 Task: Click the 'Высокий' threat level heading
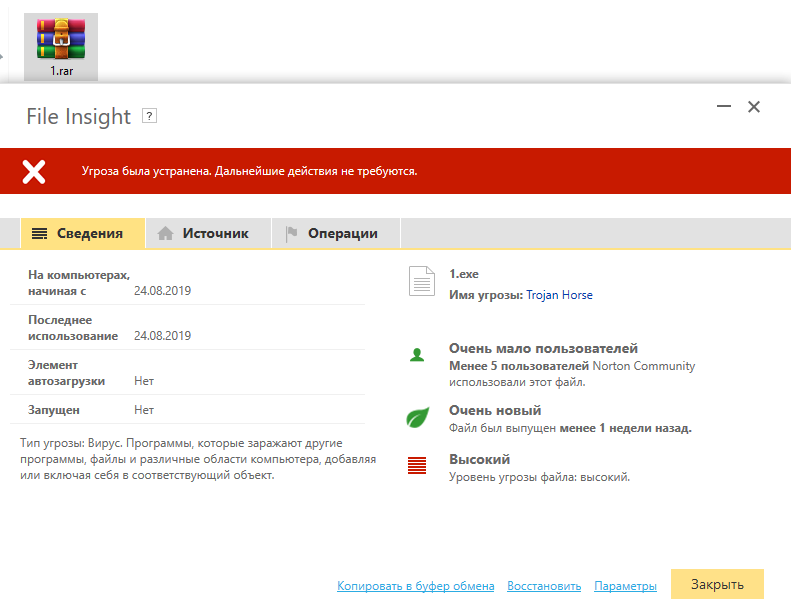click(479, 460)
